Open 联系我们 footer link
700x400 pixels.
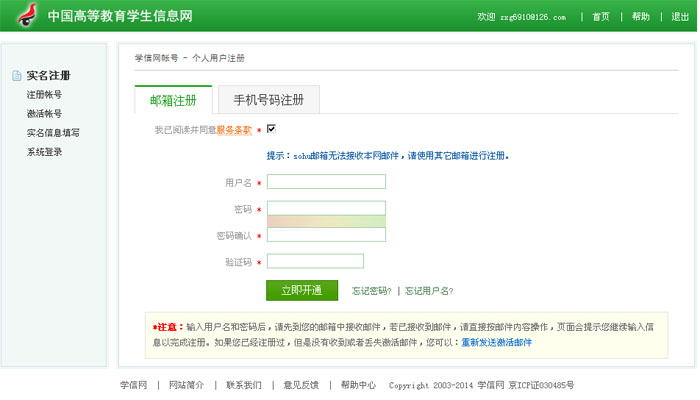(x=244, y=385)
